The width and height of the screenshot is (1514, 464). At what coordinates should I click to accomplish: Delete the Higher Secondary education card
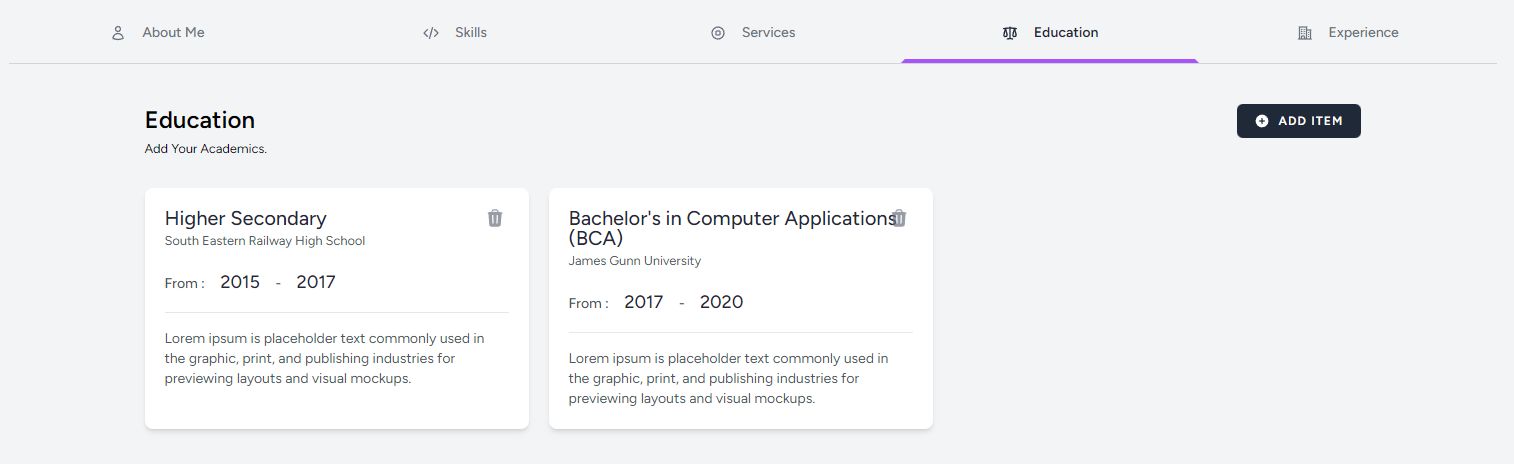[x=495, y=218]
